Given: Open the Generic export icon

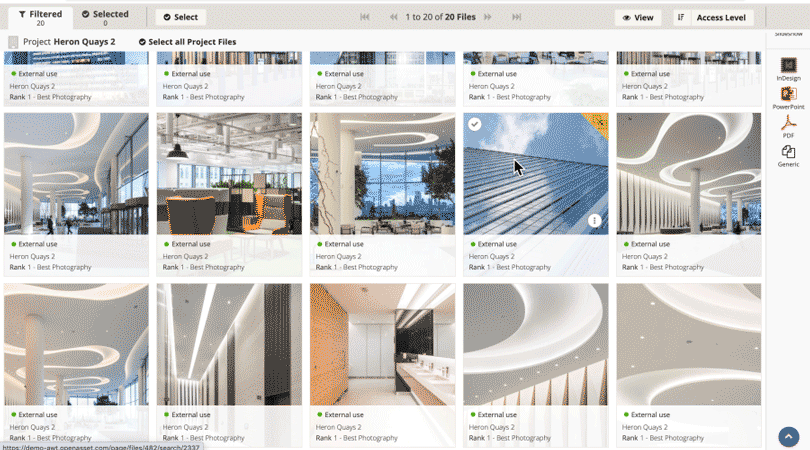Looking at the screenshot, I should (788, 152).
